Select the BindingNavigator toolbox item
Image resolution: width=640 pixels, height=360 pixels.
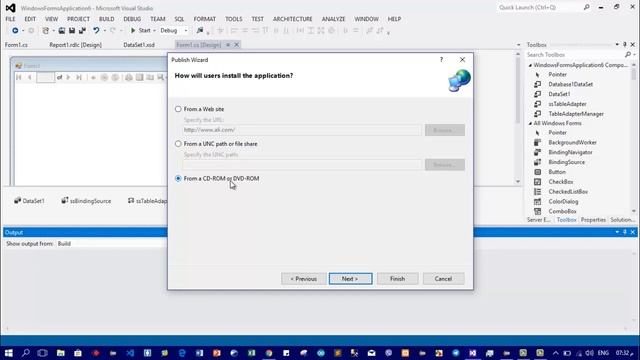570,152
